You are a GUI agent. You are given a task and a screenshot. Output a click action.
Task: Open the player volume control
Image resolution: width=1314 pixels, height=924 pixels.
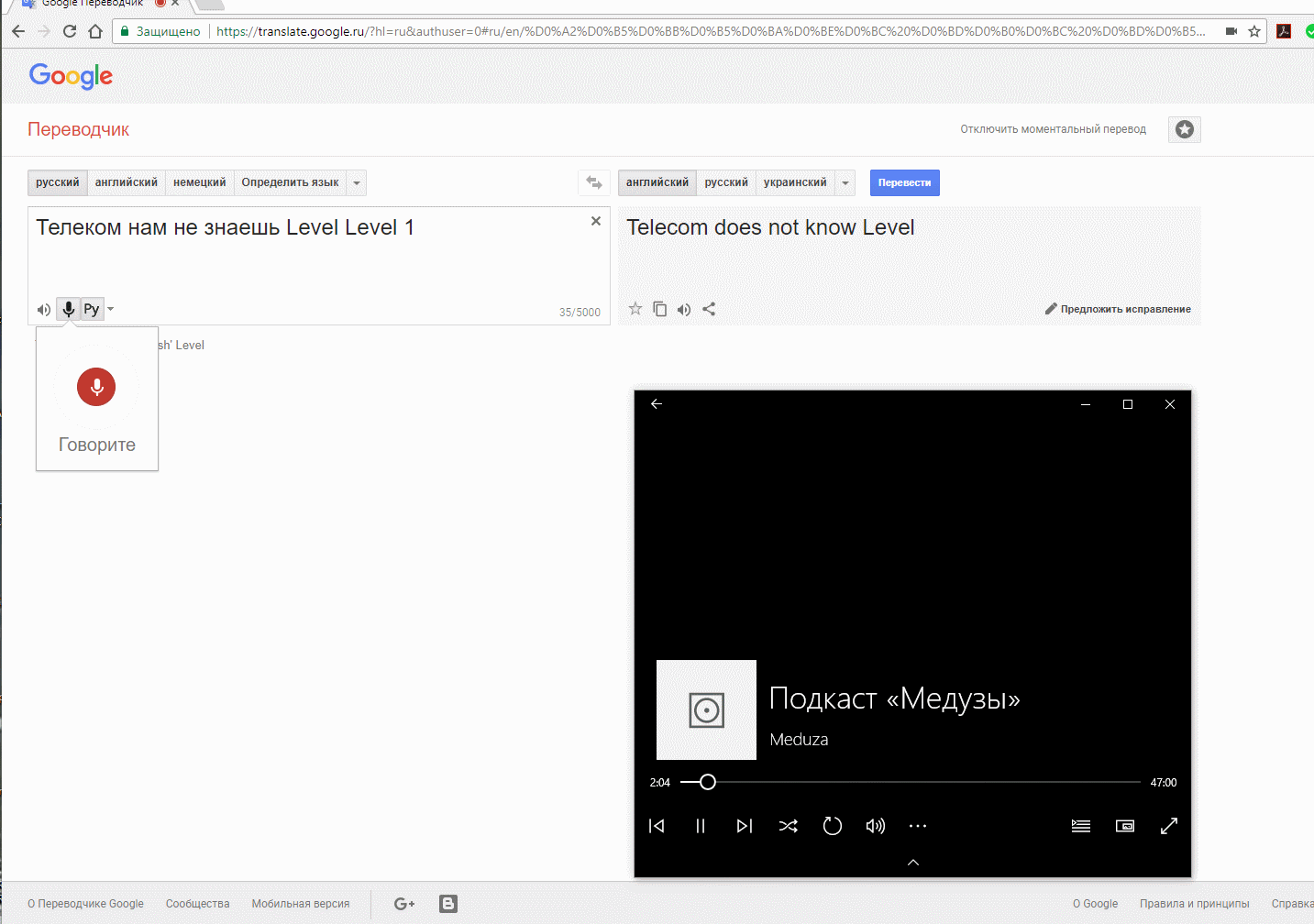coord(876,826)
